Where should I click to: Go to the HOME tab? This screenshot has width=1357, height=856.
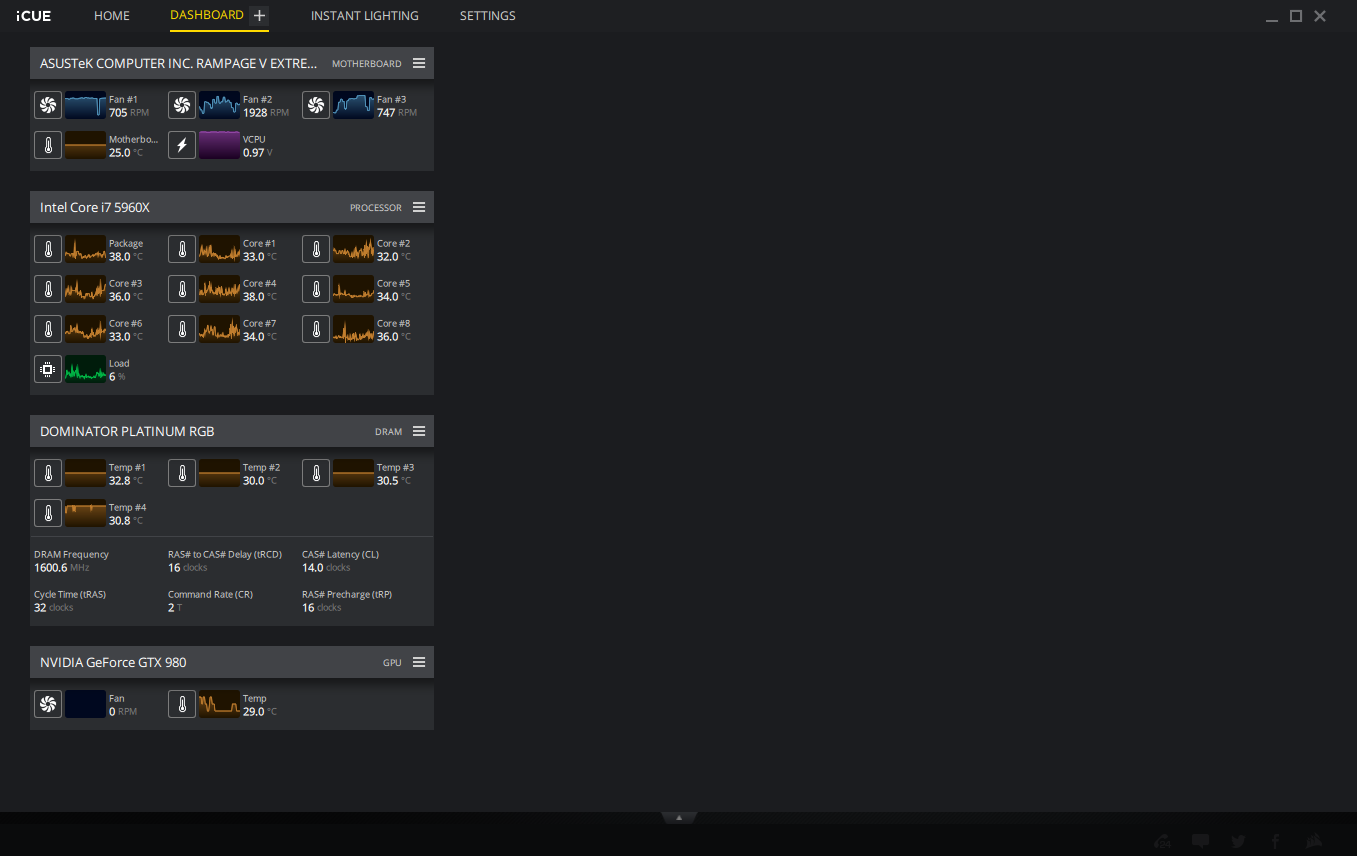(112, 16)
